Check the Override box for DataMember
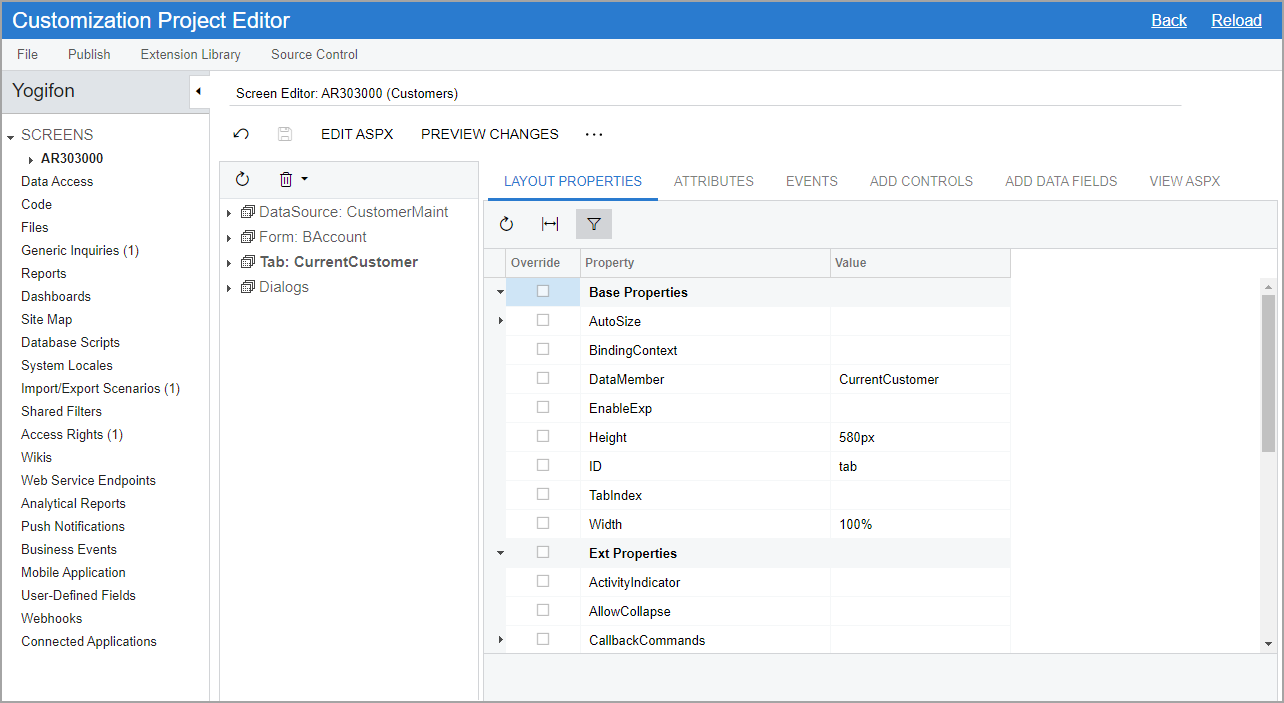The width and height of the screenshot is (1284, 703). point(543,378)
